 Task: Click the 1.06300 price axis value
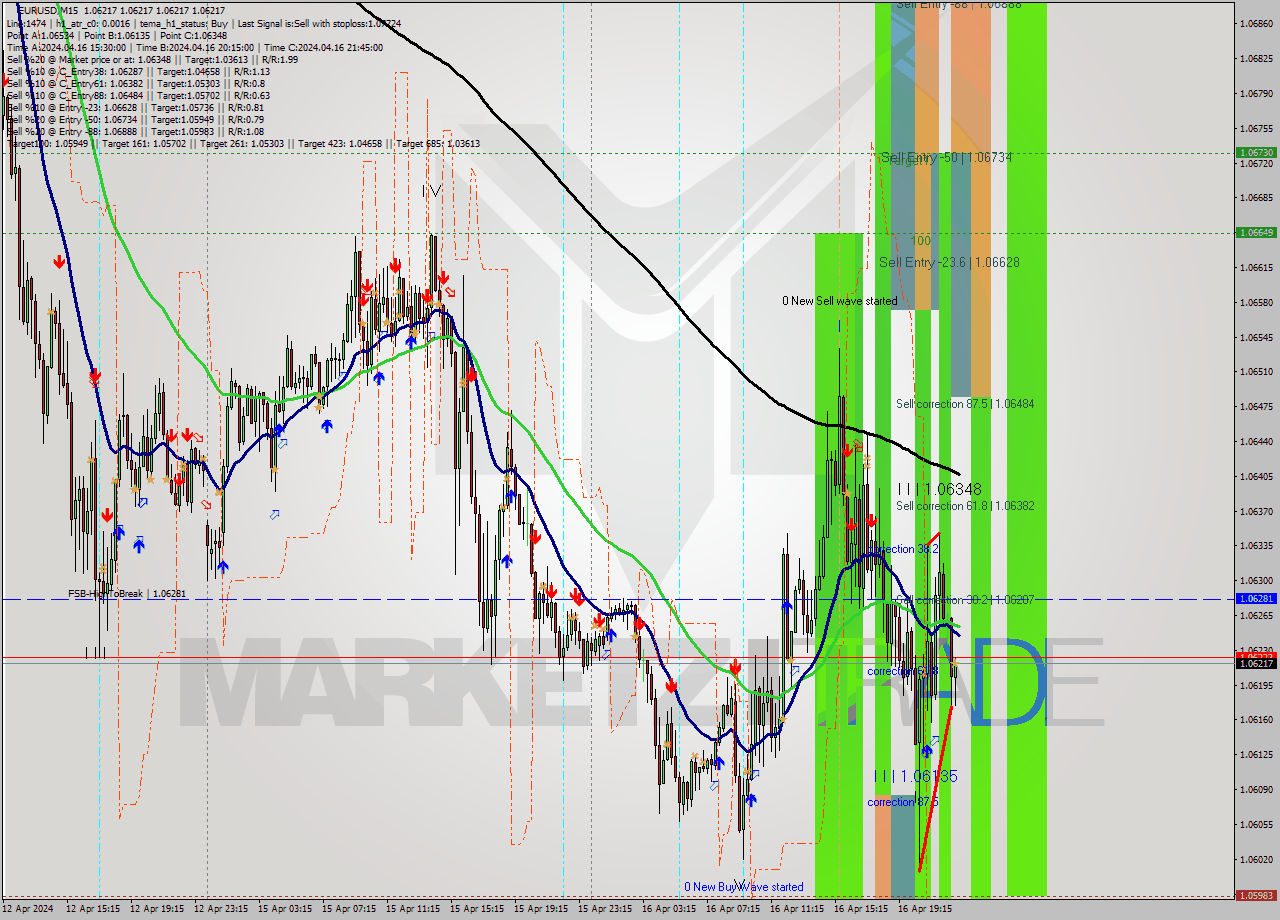click(x=1256, y=581)
